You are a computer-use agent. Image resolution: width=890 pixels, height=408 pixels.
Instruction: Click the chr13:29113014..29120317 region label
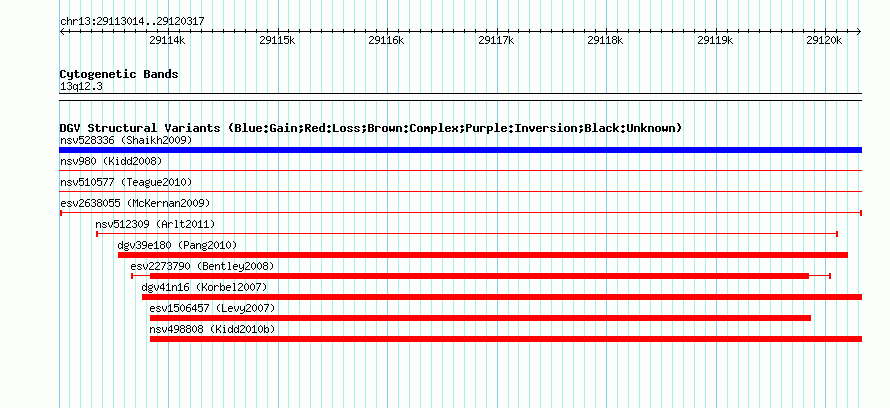pos(132,22)
